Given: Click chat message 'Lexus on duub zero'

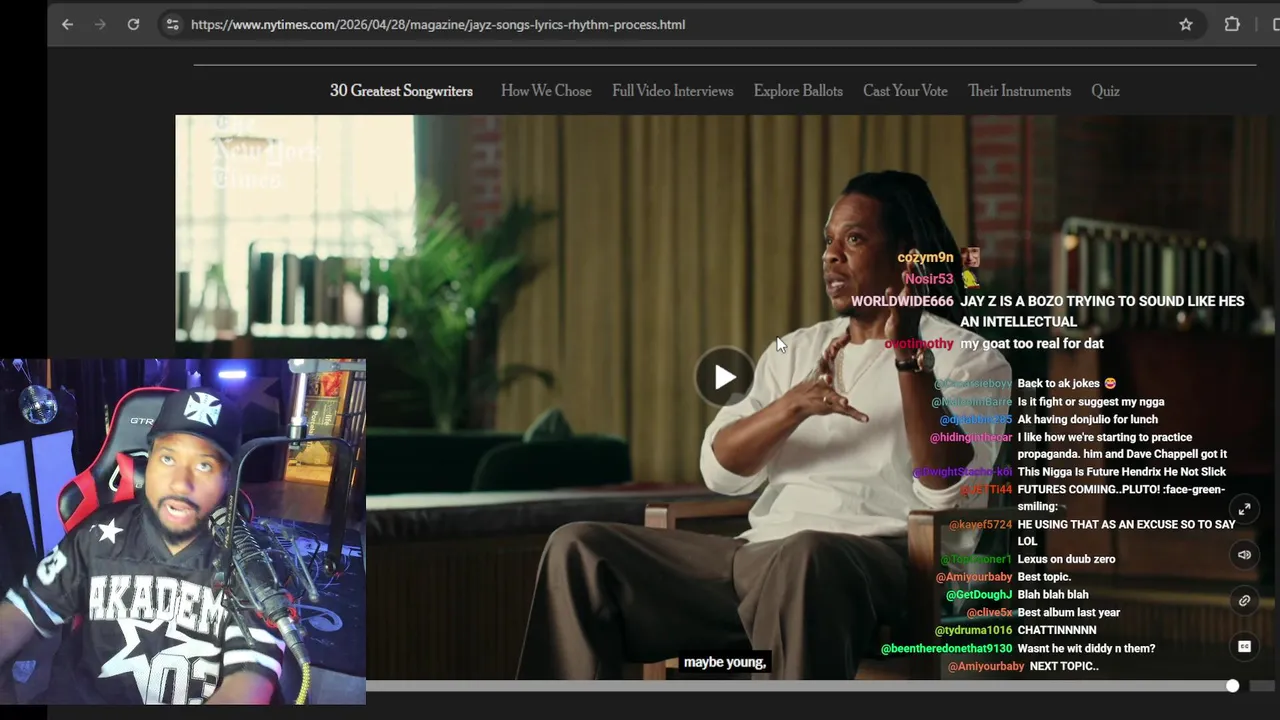Looking at the screenshot, I should [1066, 559].
